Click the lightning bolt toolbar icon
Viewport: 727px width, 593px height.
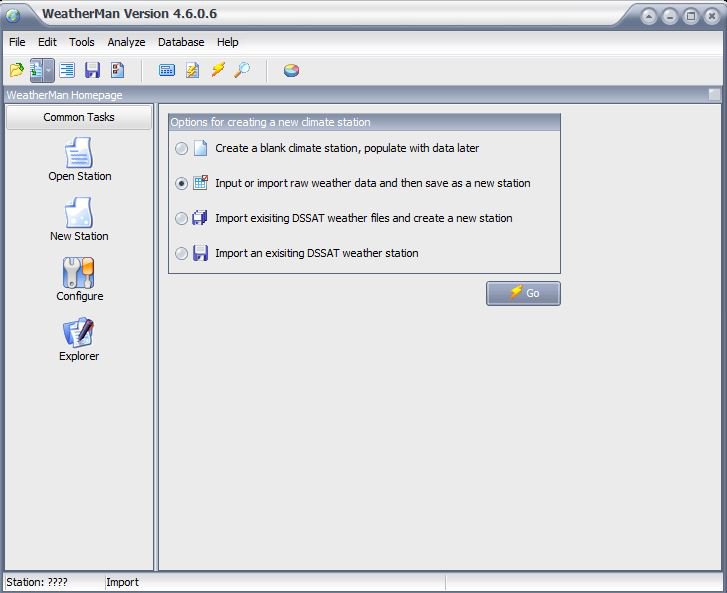click(x=217, y=70)
